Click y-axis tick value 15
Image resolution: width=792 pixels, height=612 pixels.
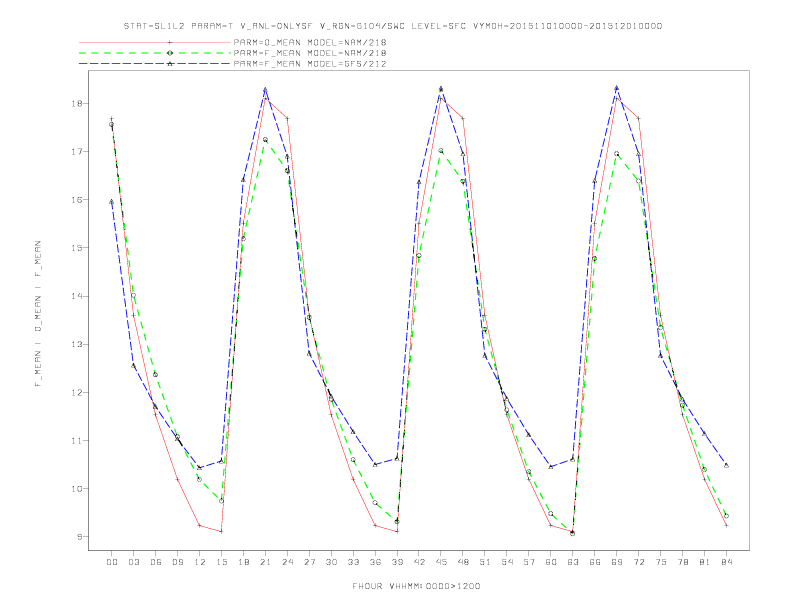point(79,248)
